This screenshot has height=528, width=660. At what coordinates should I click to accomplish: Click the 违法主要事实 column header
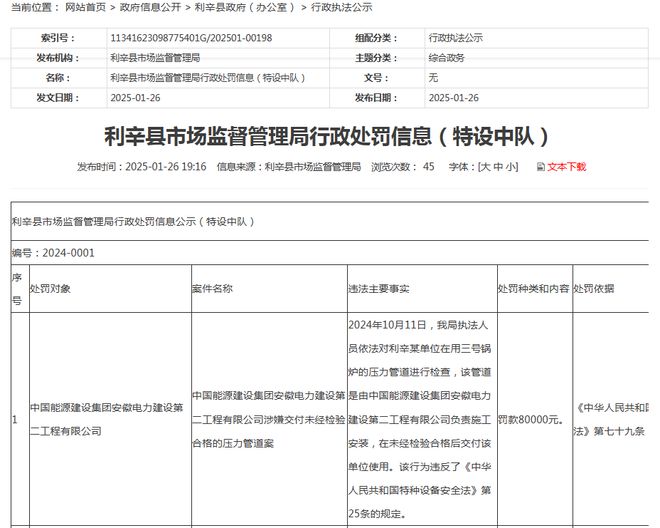pos(423,289)
